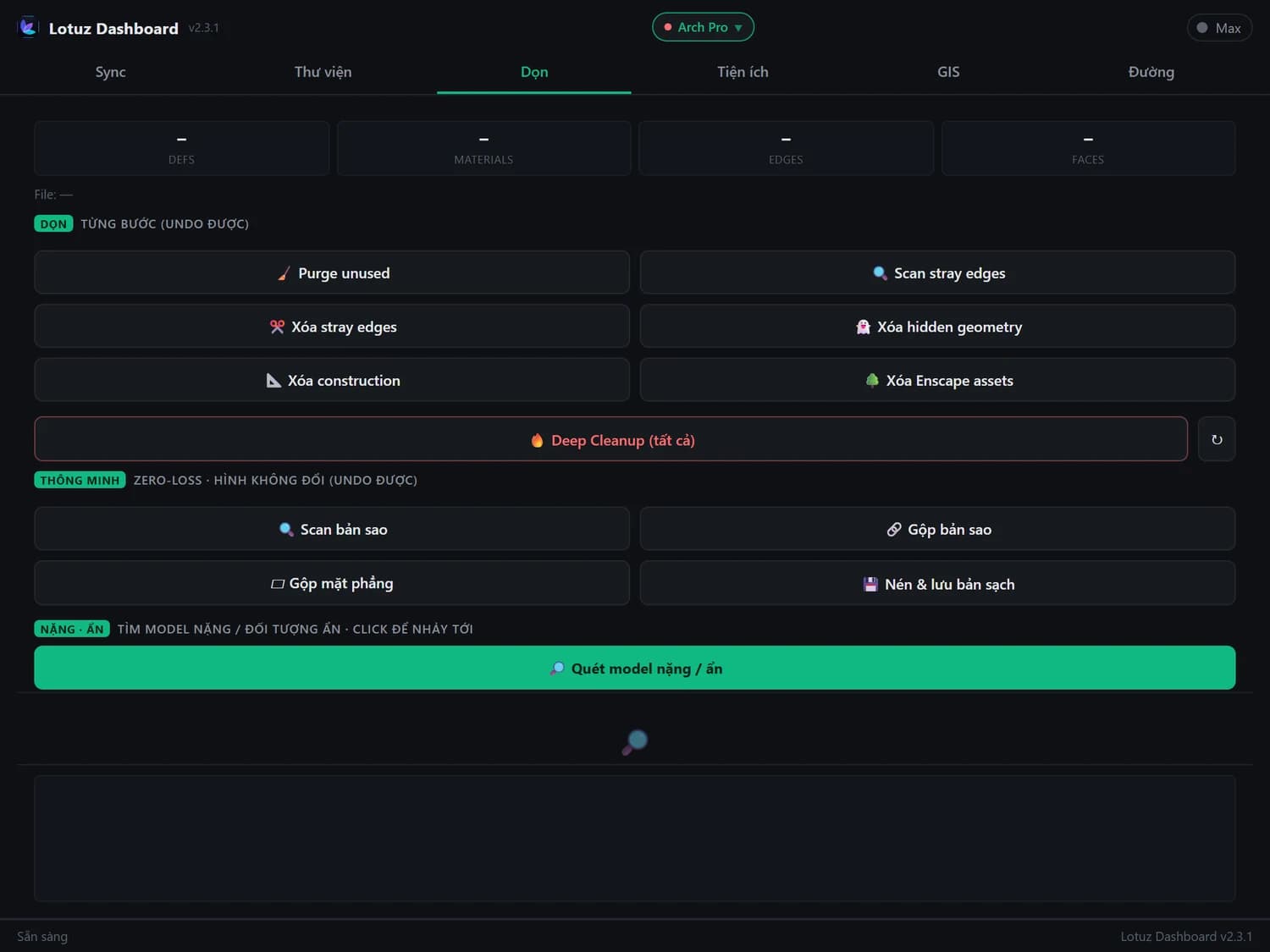Click the Xóa Enscape assets button
This screenshot has width=1270, height=952.
point(937,380)
